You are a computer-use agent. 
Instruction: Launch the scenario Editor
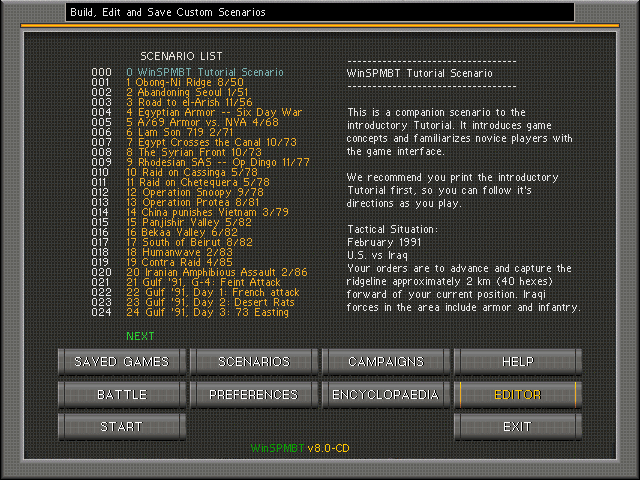pyautogui.click(x=518, y=394)
